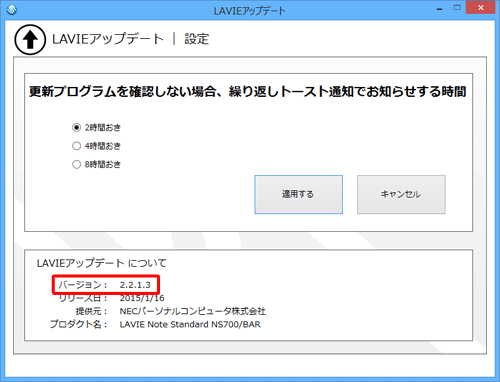This screenshot has height=382, width=500.
Task: Click product name LAVIE Note Standard NS700/BAR
Action: [190, 324]
